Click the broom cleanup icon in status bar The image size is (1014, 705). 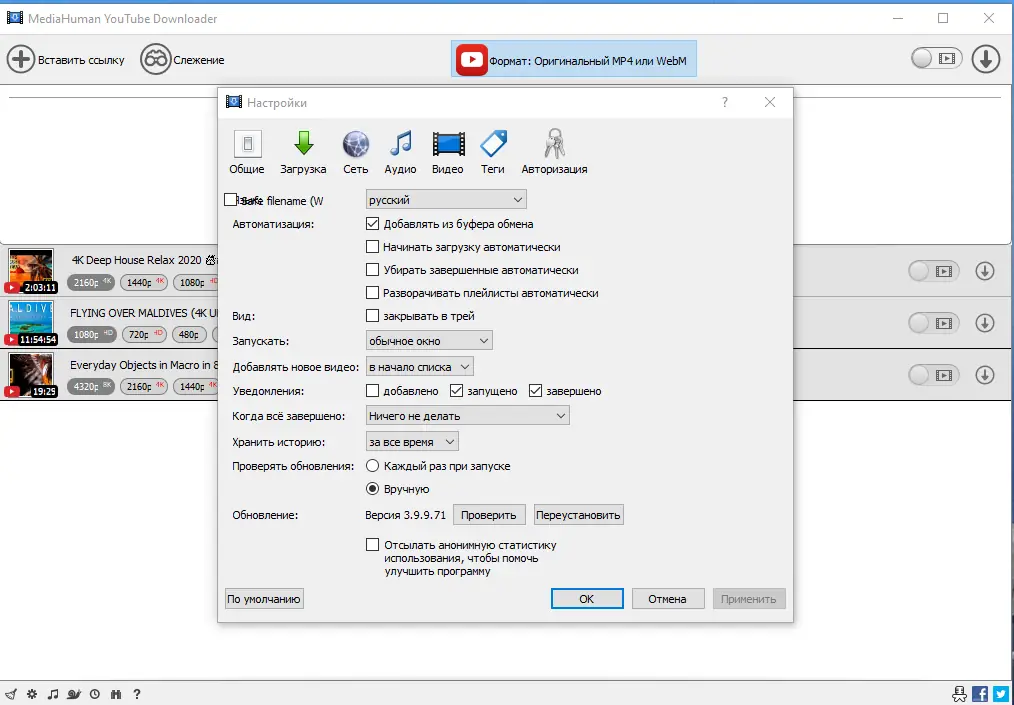click(x=11, y=694)
